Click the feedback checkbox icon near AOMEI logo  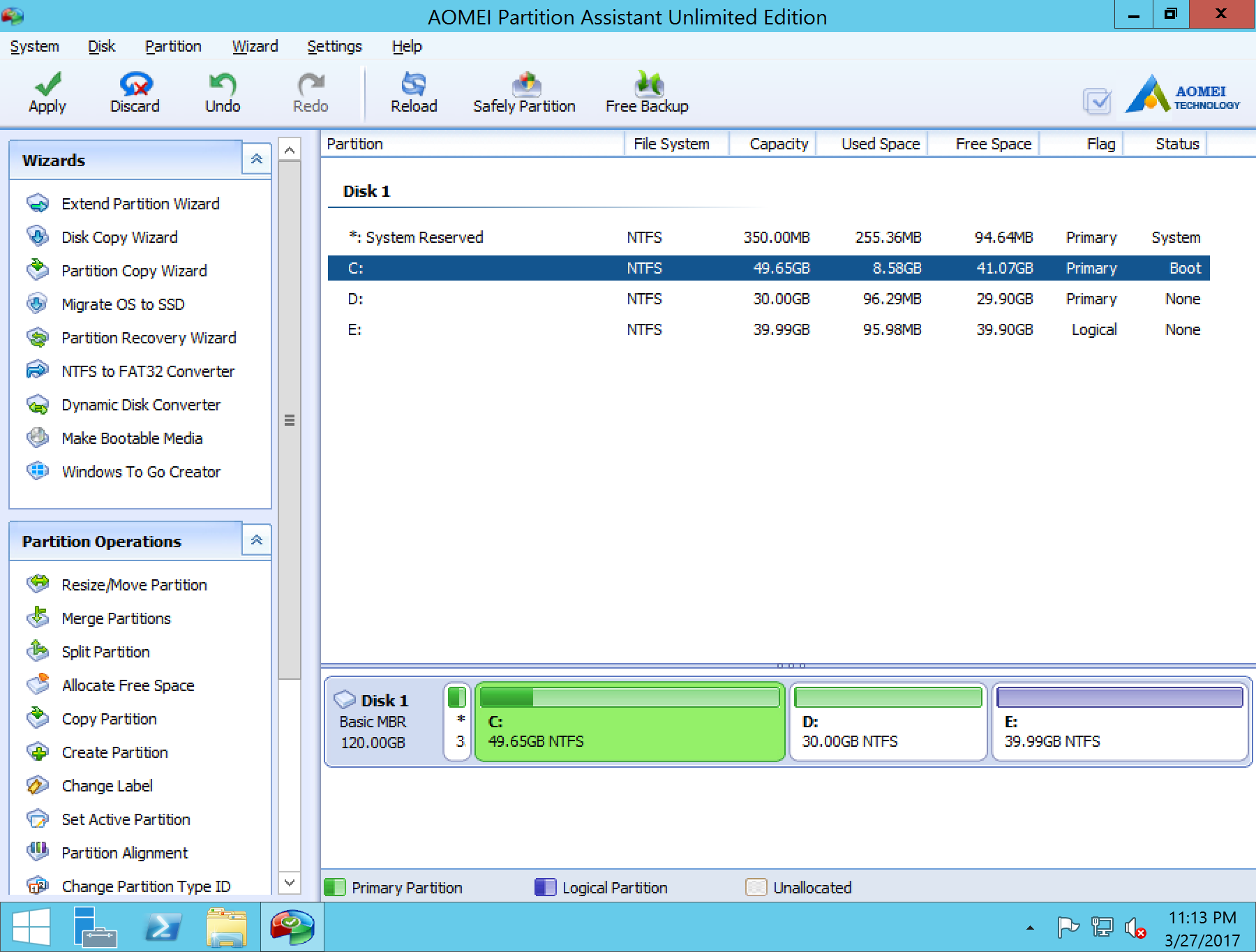[x=1098, y=101]
